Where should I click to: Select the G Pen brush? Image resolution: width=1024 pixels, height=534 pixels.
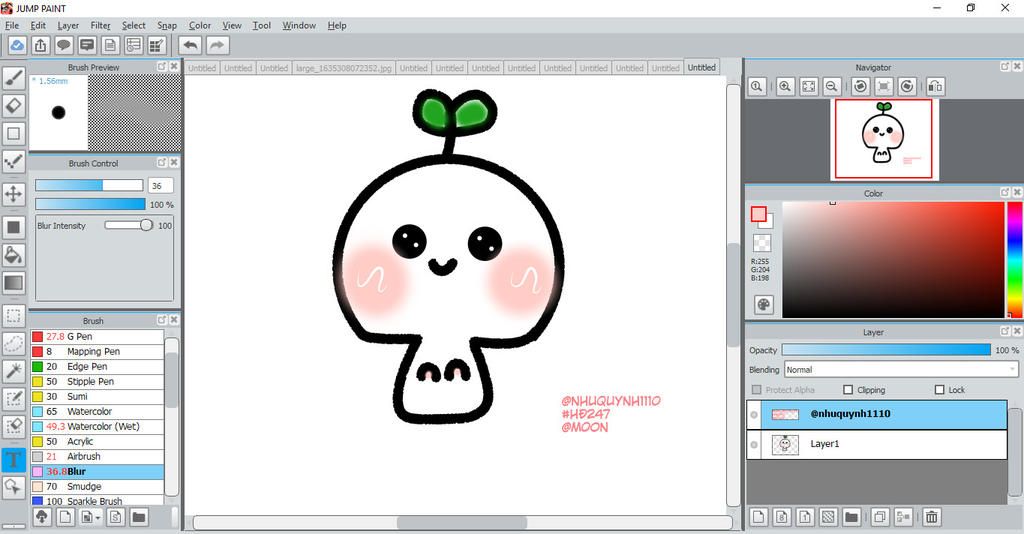point(97,337)
